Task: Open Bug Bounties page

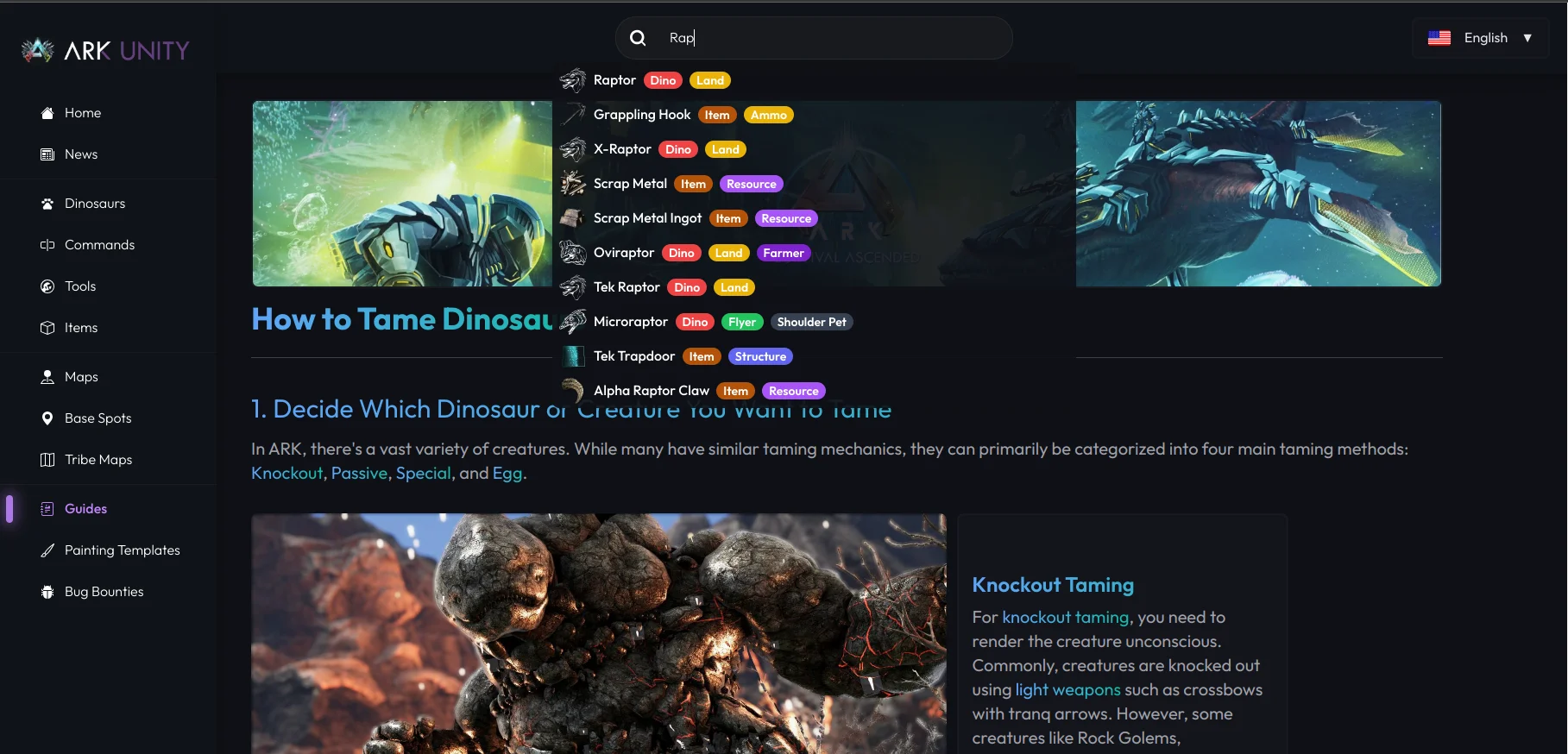Action: click(104, 592)
